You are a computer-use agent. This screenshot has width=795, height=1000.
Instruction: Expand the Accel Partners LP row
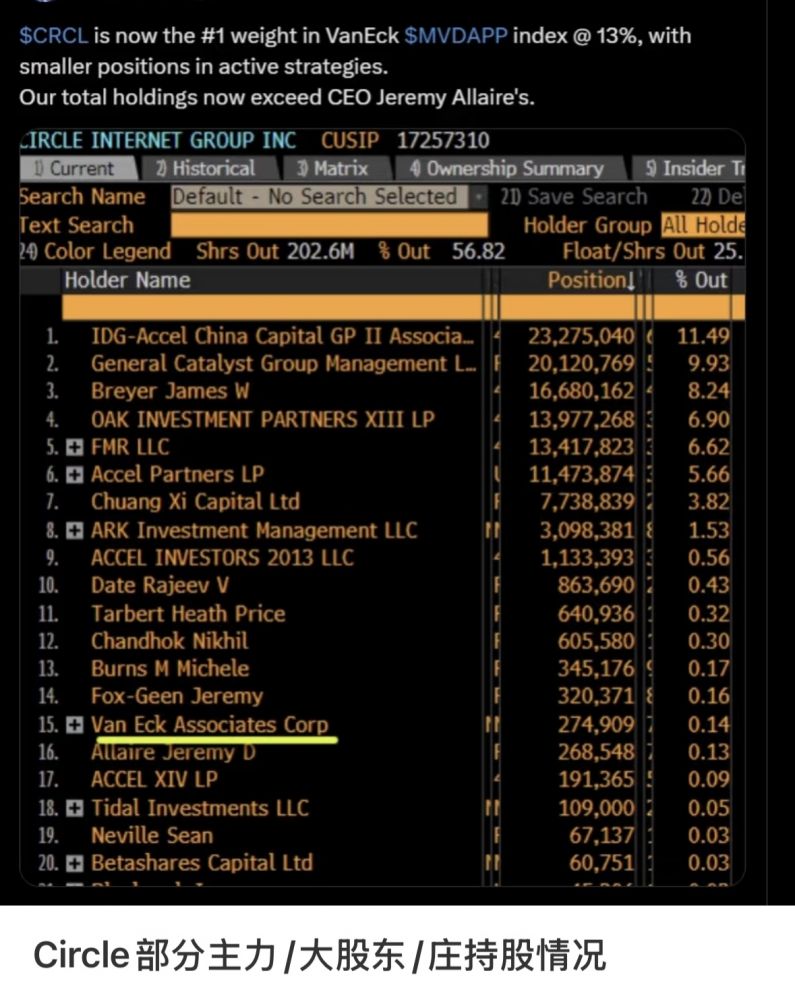[75, 475]
